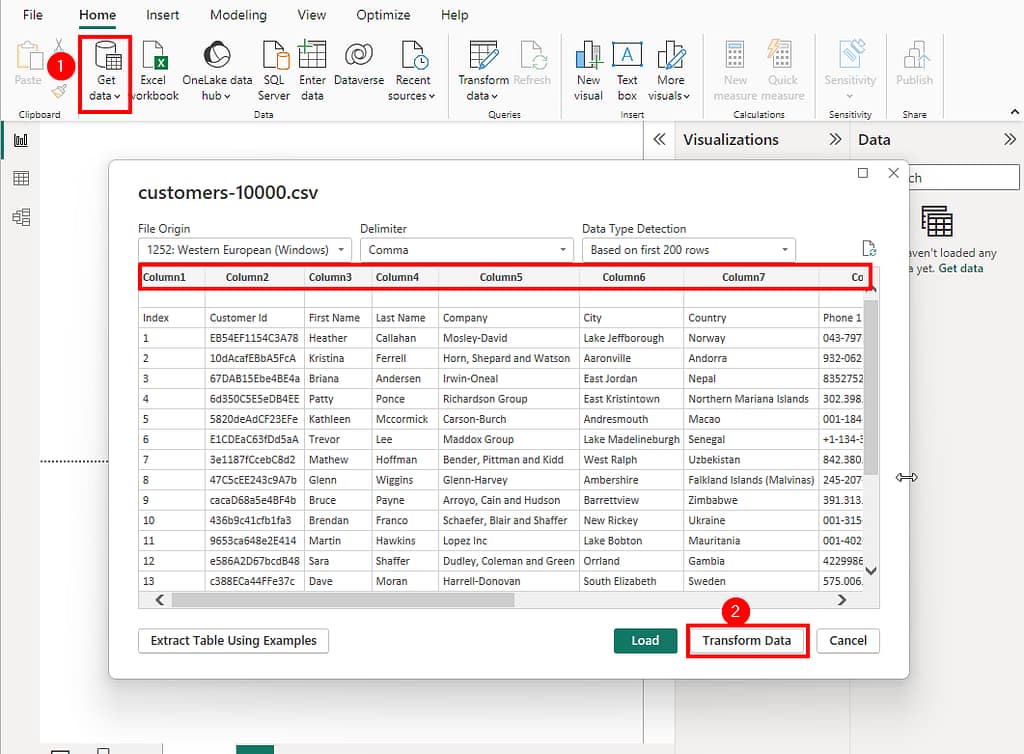Load the customers-10000.csv data
The width and height of the screenshot is (1024, 754).
pos(645,640)
